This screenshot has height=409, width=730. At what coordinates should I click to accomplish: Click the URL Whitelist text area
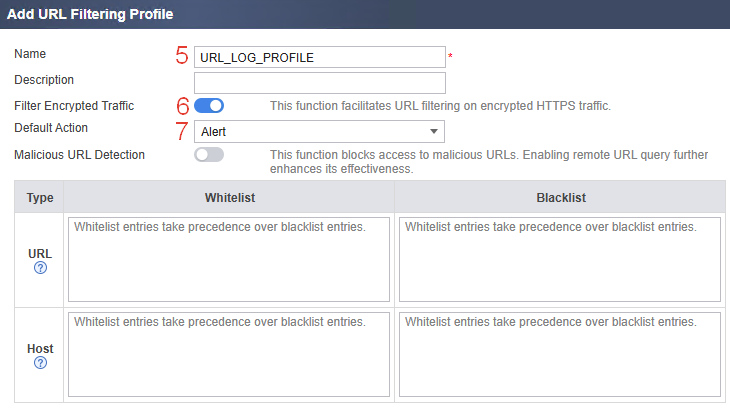click(x=229, y=259)
